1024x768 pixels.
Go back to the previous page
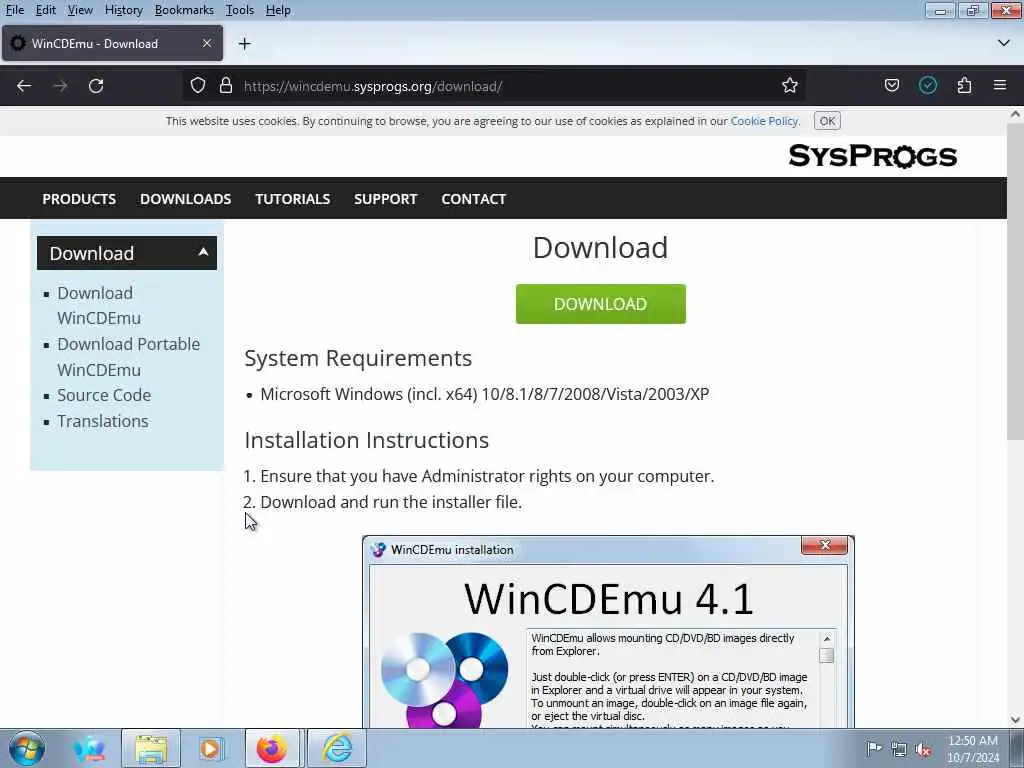[x=24, y=86]
